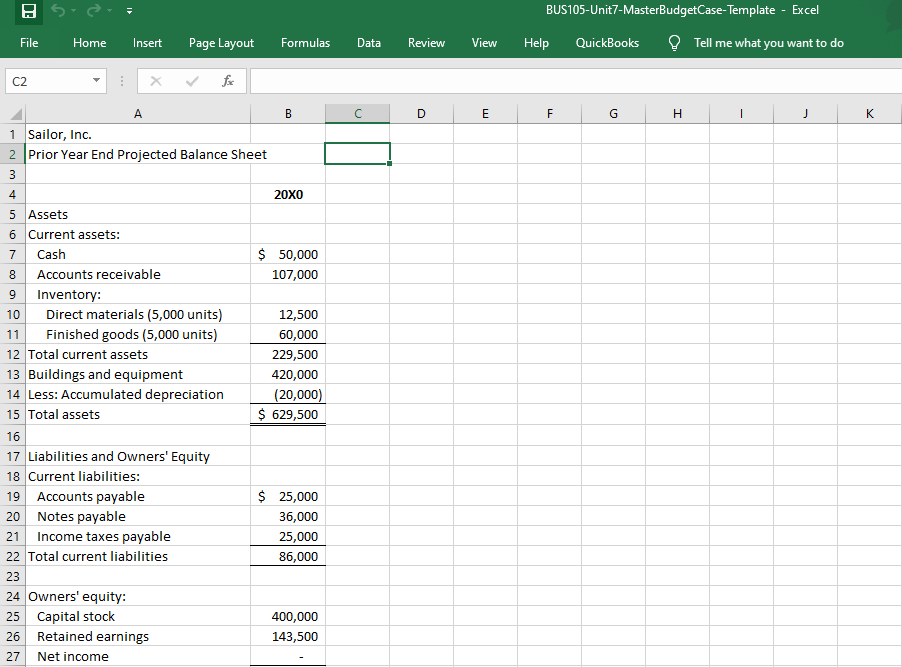The height and width of the screenshot is (667, 902).
Task: Click the lightbulb Tell me icon
Action: (675, 43)
